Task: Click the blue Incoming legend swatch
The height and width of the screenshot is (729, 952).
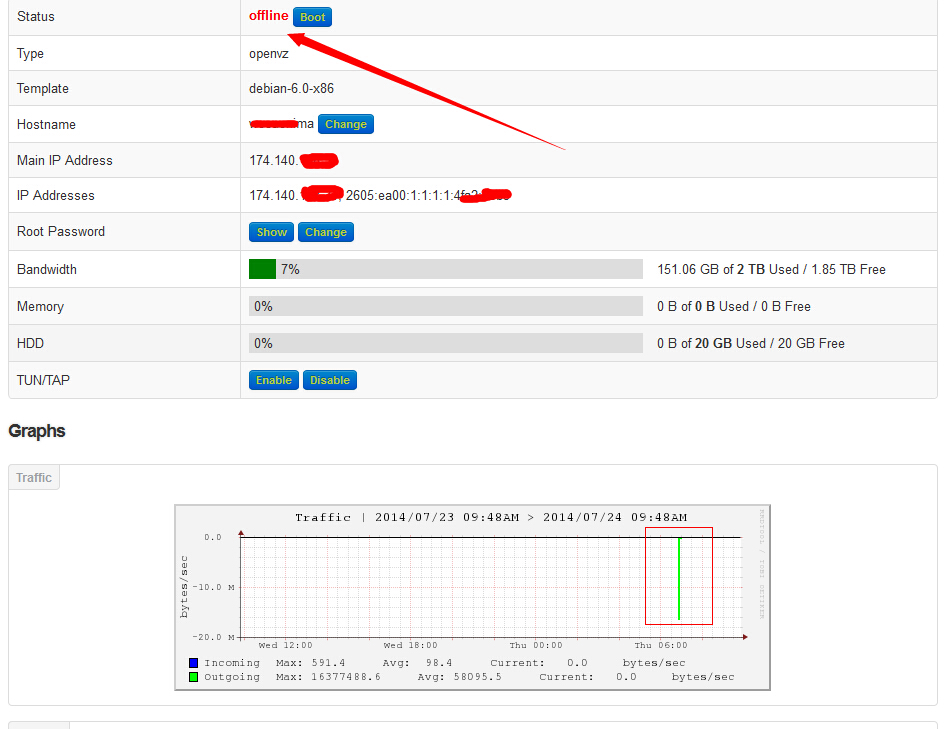Action: 194,663
